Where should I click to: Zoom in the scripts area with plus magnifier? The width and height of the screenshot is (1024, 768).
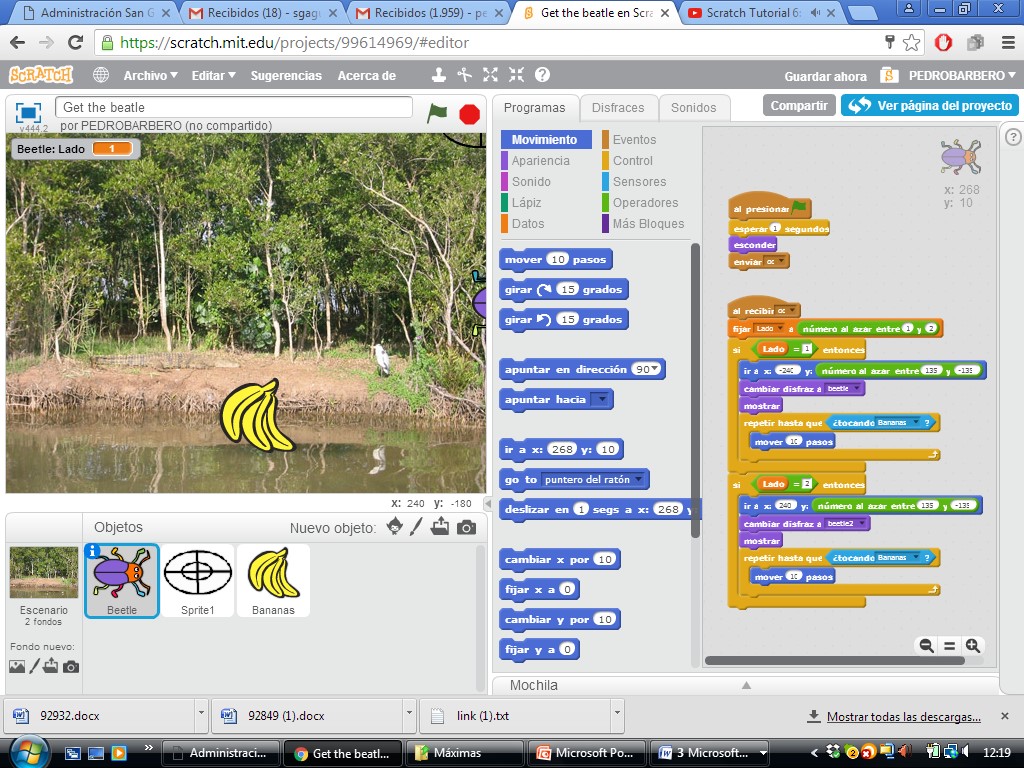coord(973,646)
